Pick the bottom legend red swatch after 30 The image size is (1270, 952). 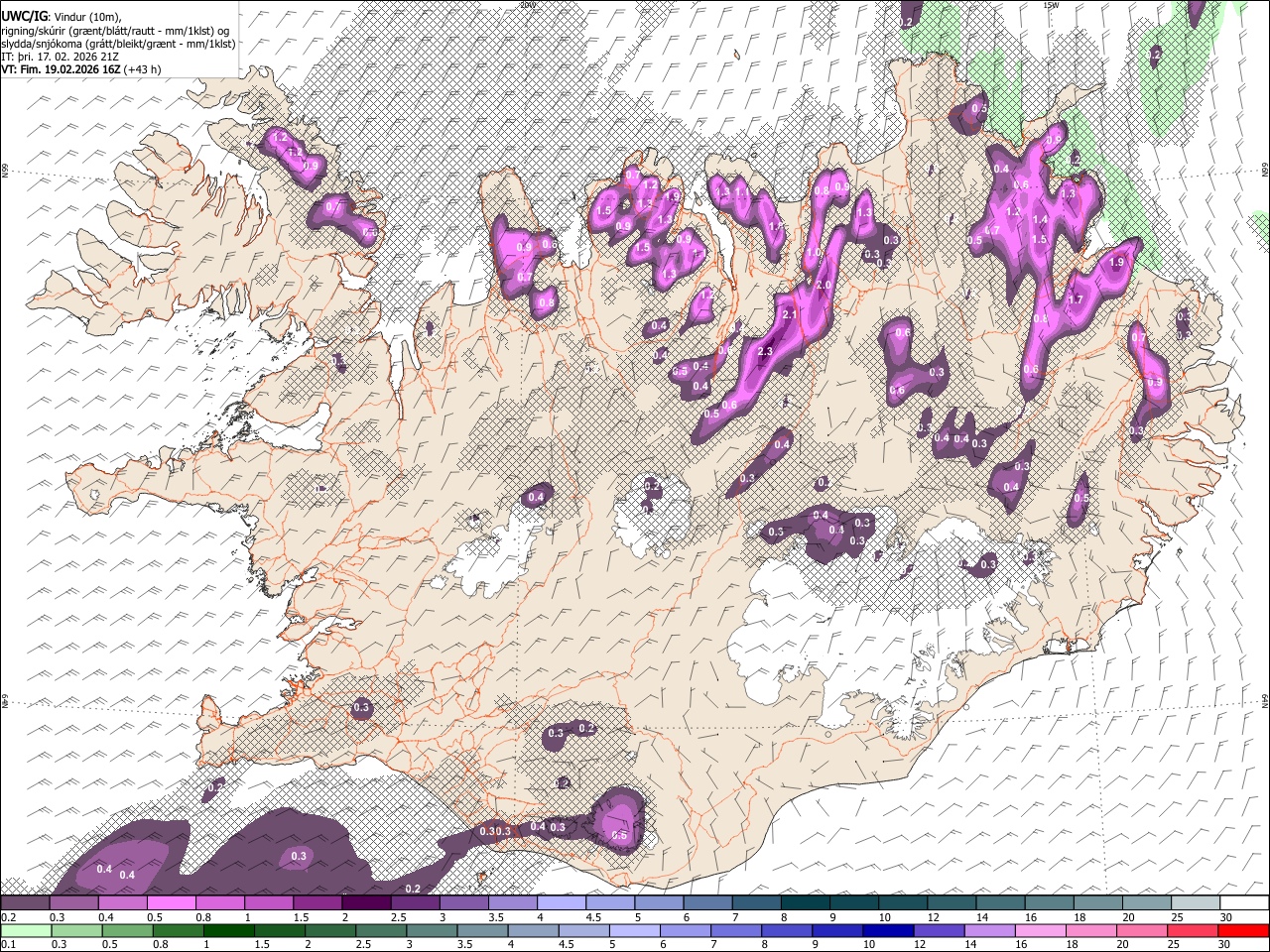(x=1242, y=930)
